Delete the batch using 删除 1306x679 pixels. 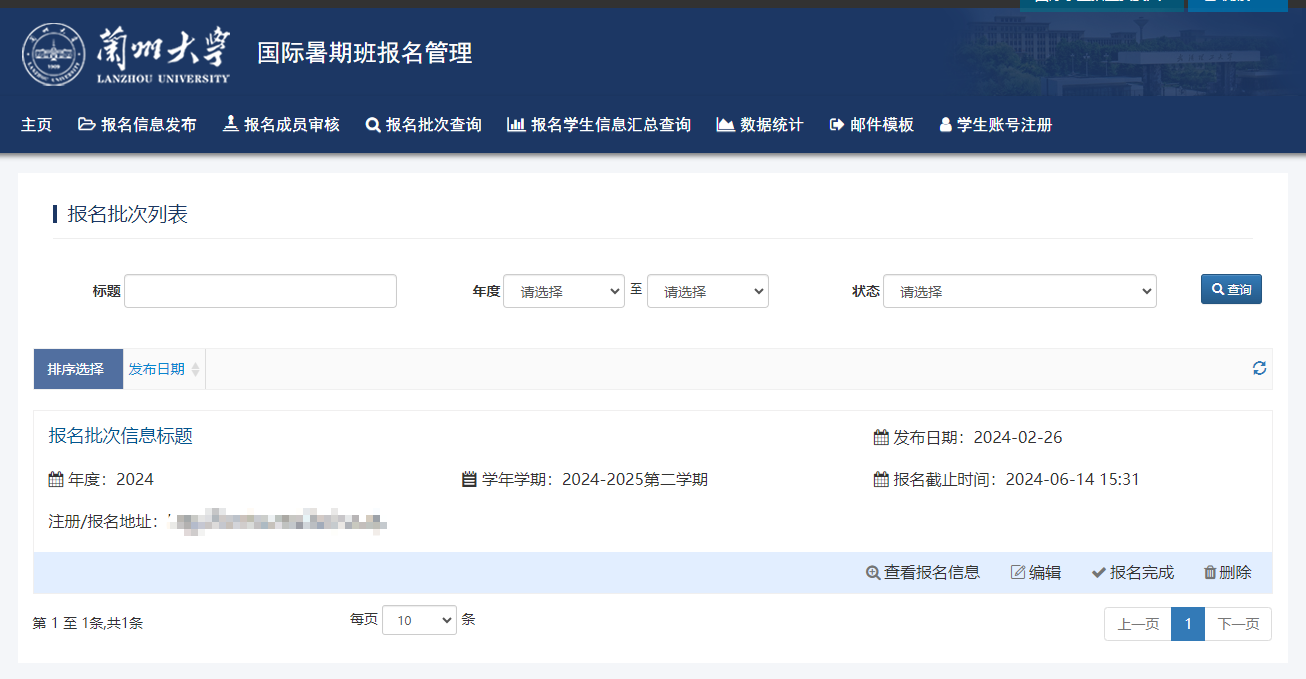coord(1227,573)
